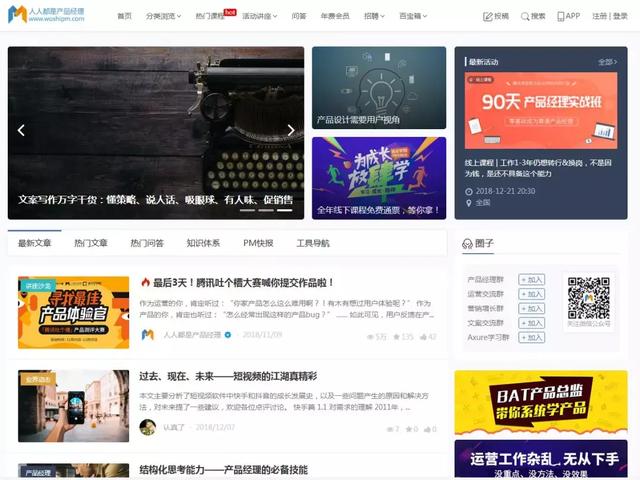Expand the 百宝箱 dropdown menu
This screenshot has height=480, width=640.
(413, 16)
